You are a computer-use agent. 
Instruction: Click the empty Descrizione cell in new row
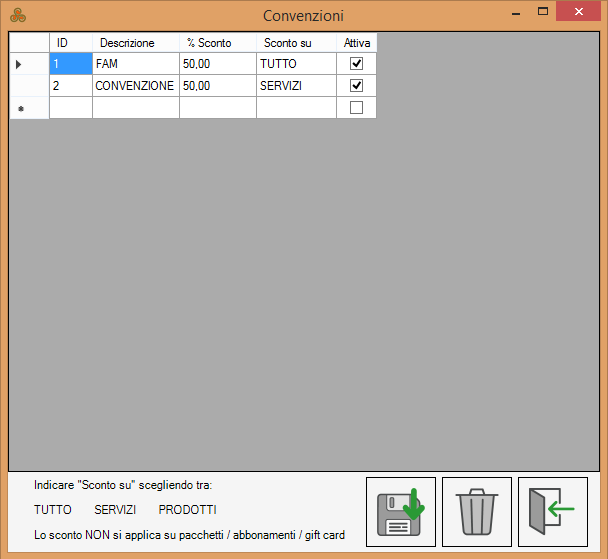[135, 108]
